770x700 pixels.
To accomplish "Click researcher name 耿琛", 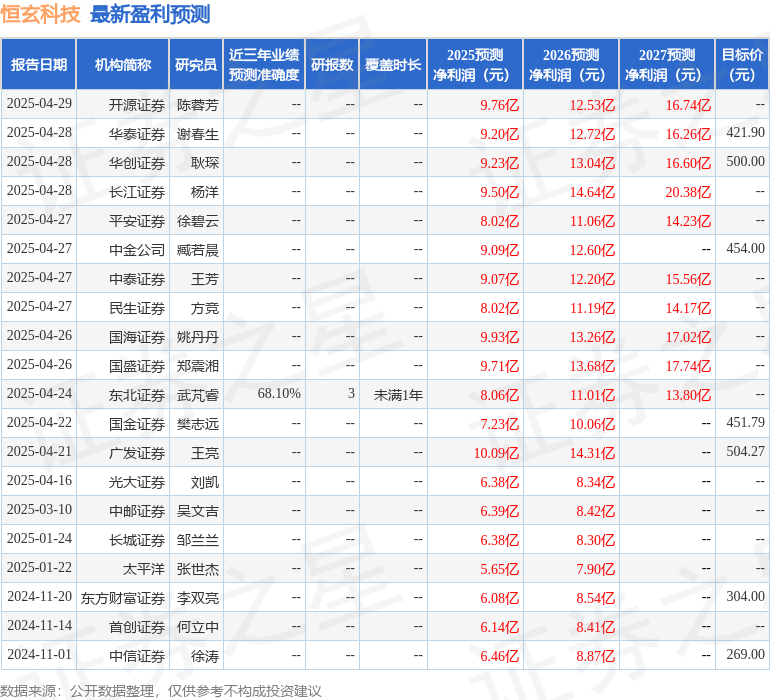I will coord(205,163).
